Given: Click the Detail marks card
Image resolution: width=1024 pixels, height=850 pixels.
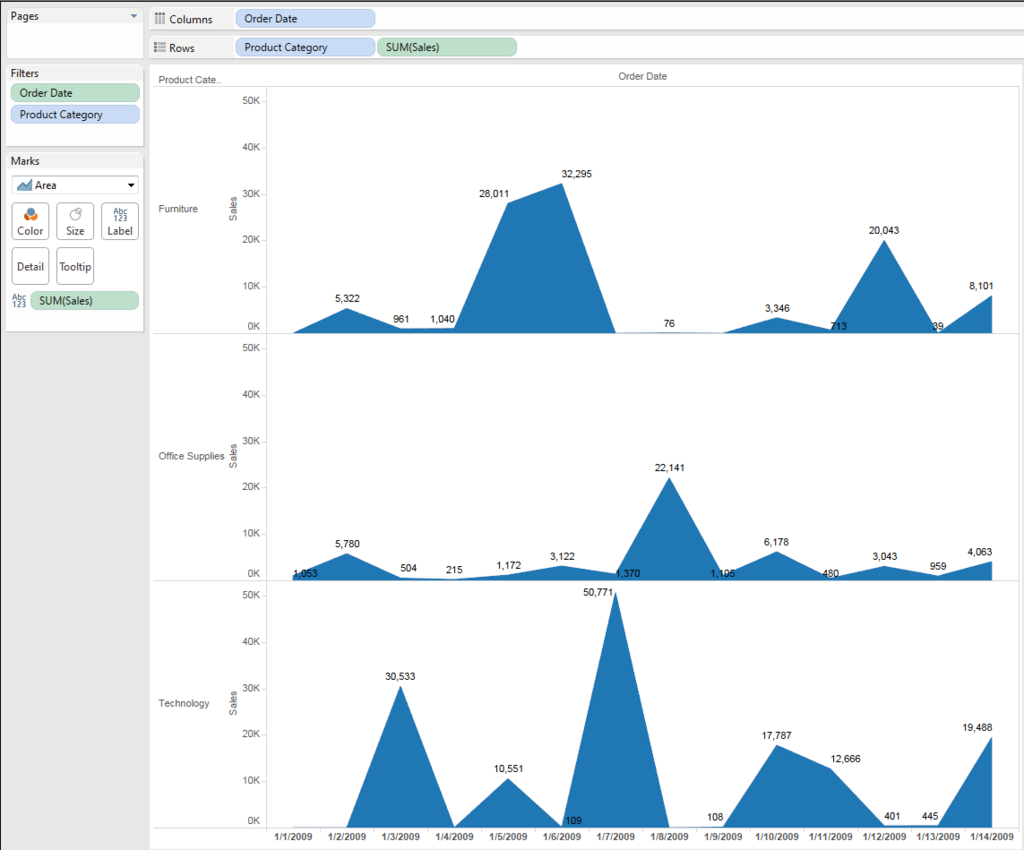Looking at the screenshot, I should click(x=30, y=266).
